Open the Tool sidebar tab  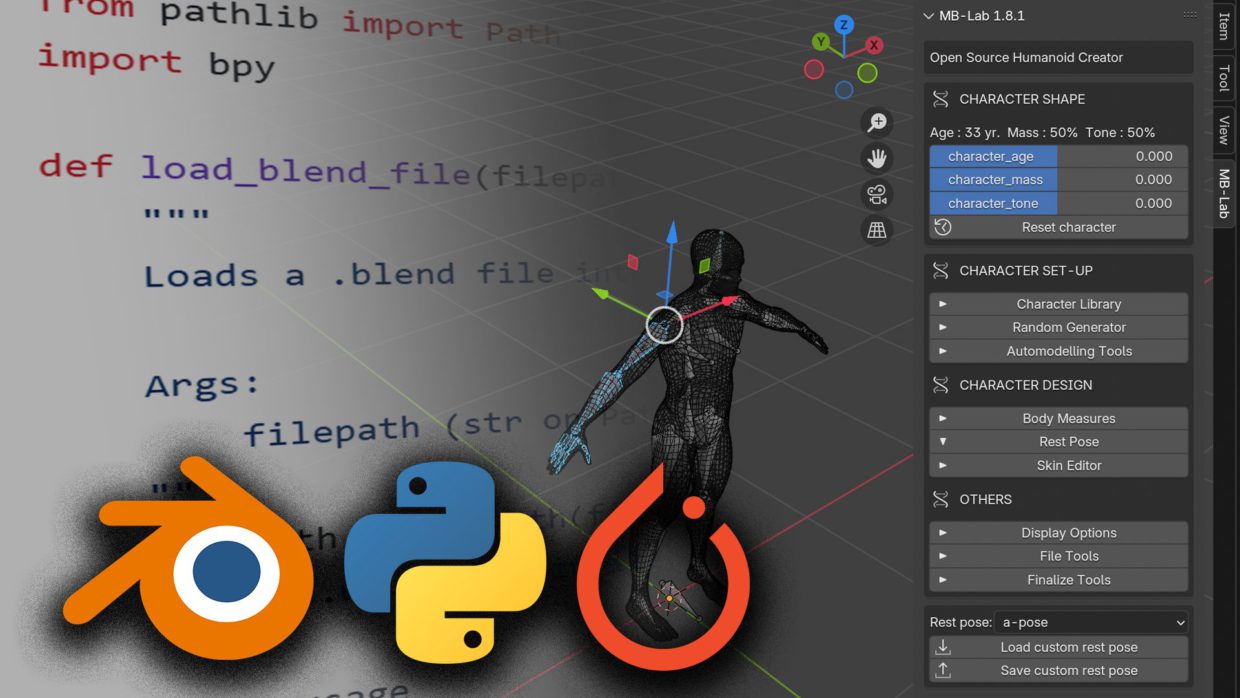point(1224,78)
